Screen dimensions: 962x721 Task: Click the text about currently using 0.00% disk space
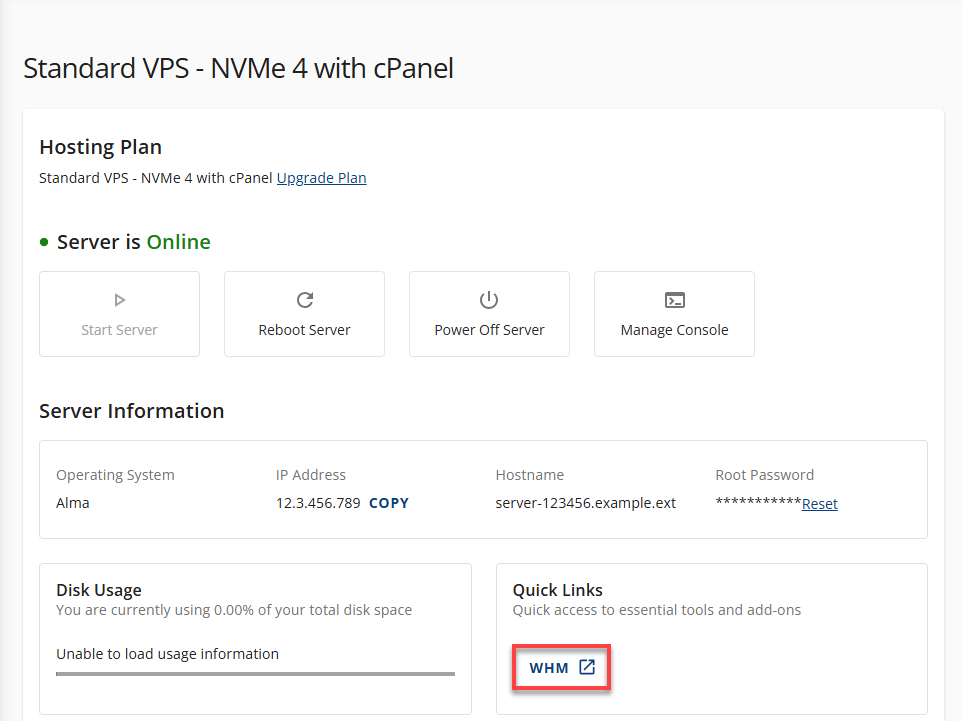234,610
